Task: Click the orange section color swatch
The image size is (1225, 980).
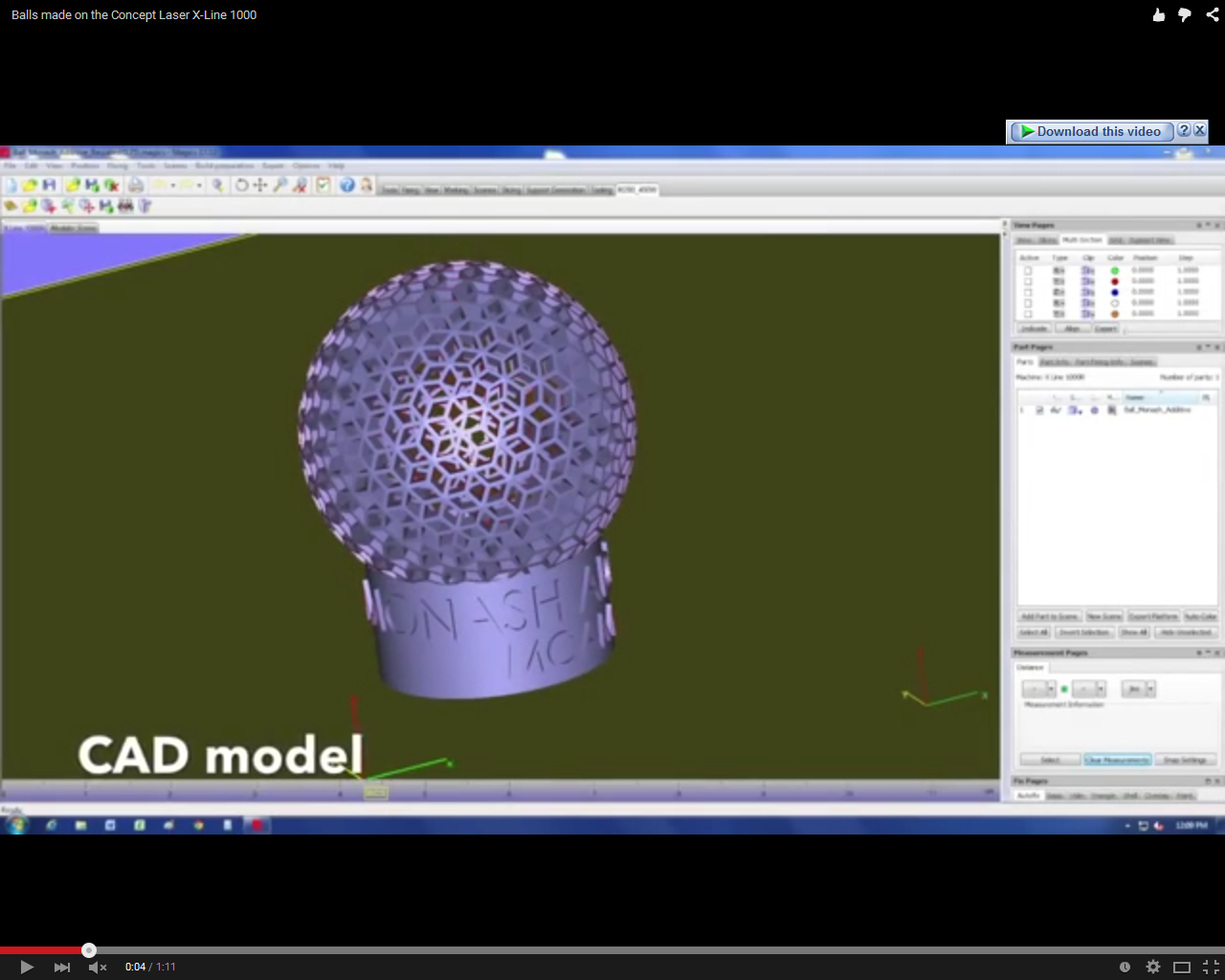Action: click(x=1115, y=314)
